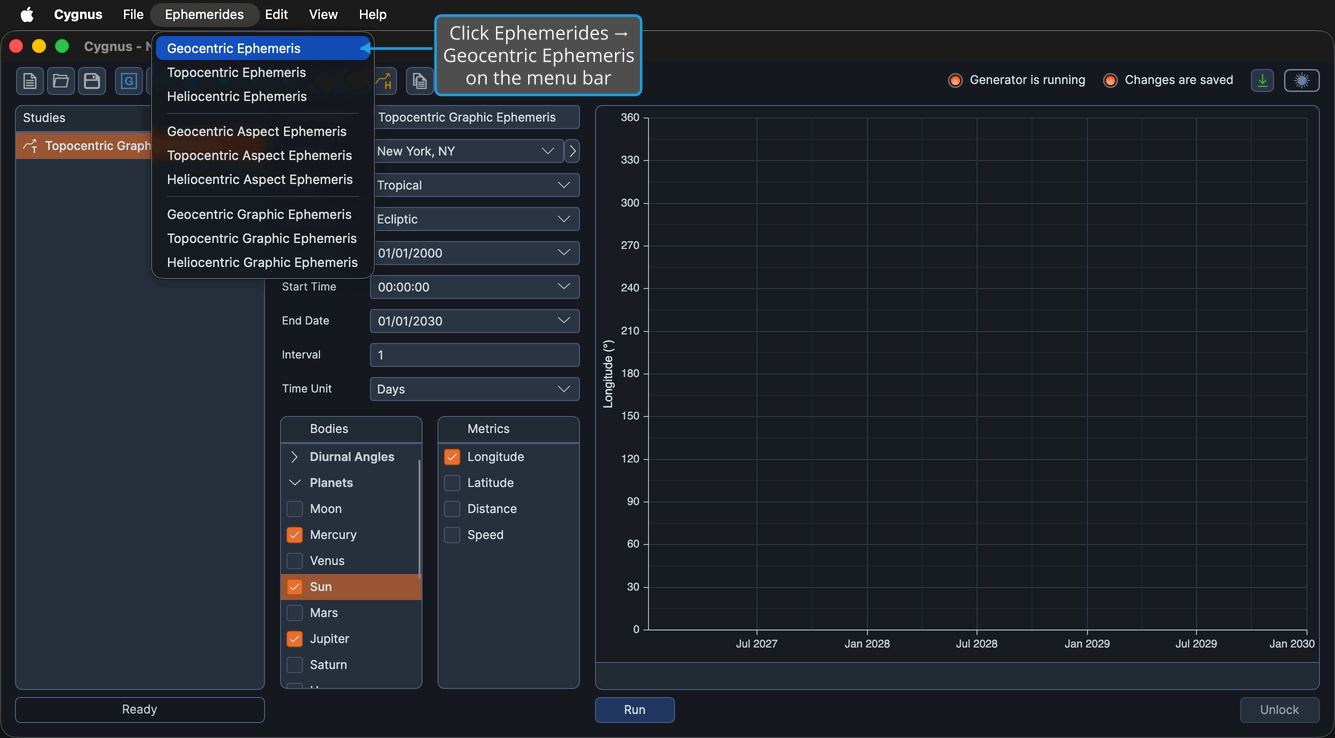This screenshot has height=738, width=1335.
Task: Click the Bodies list scrollbar
Action: click(x=419, y=518)
